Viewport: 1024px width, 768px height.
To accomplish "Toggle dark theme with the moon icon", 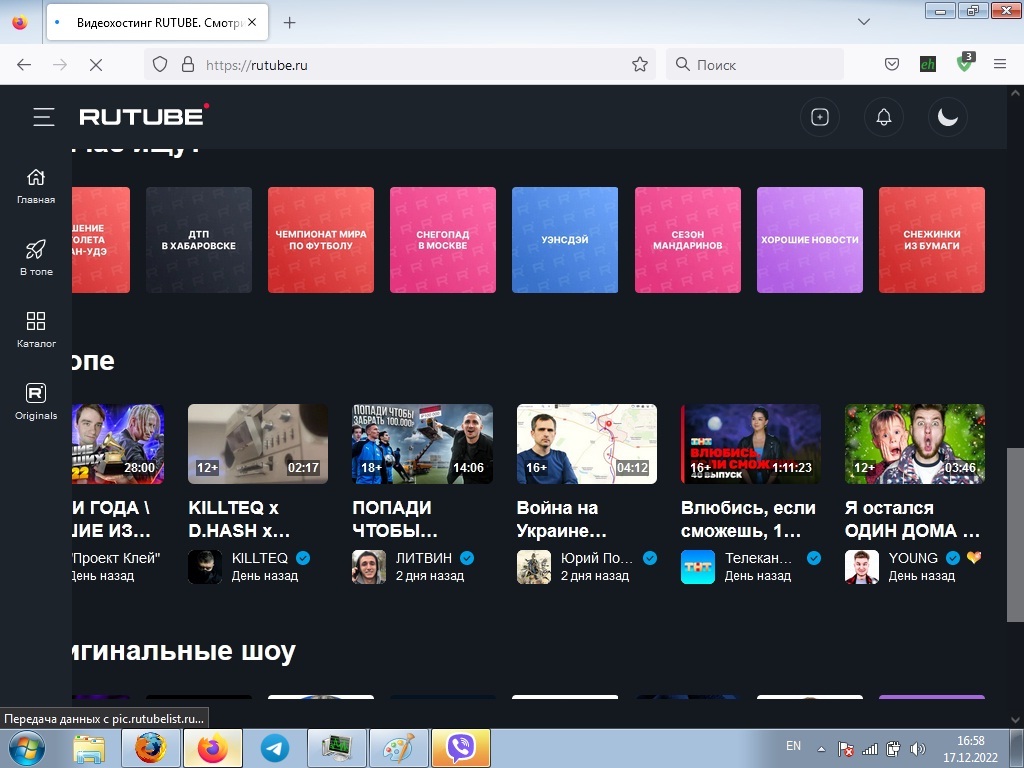I will coord(947,117).
